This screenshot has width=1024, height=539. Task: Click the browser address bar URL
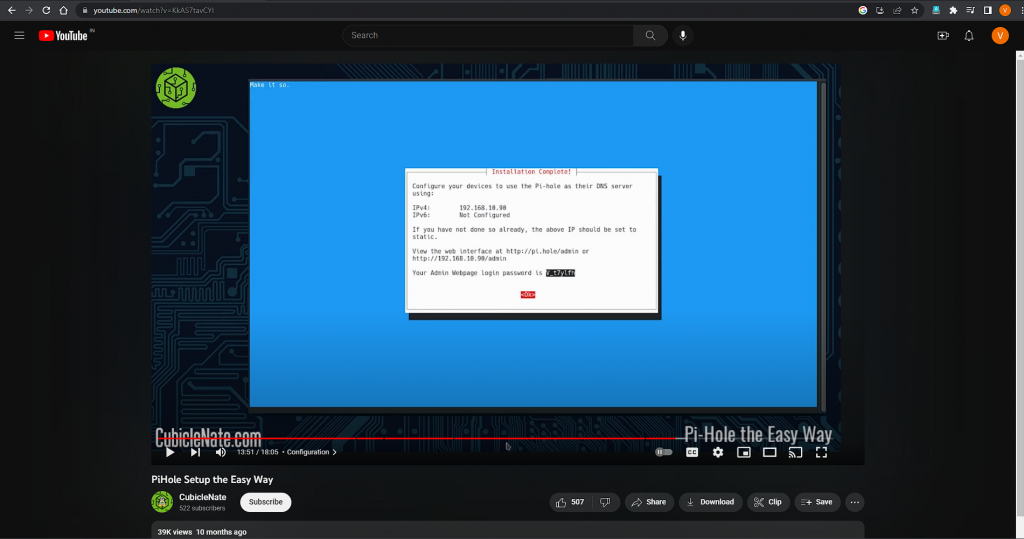[x=153, y=10]
